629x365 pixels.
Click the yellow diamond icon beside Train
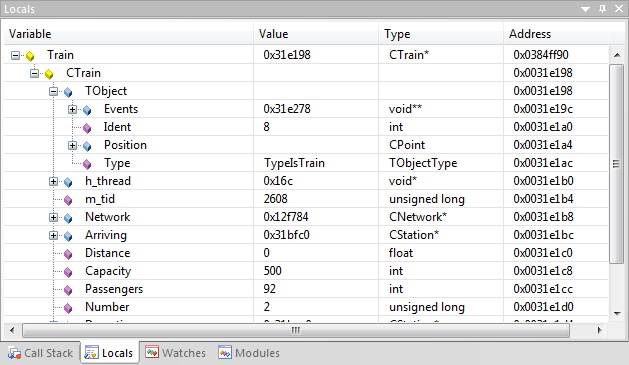tap(30, 56)
